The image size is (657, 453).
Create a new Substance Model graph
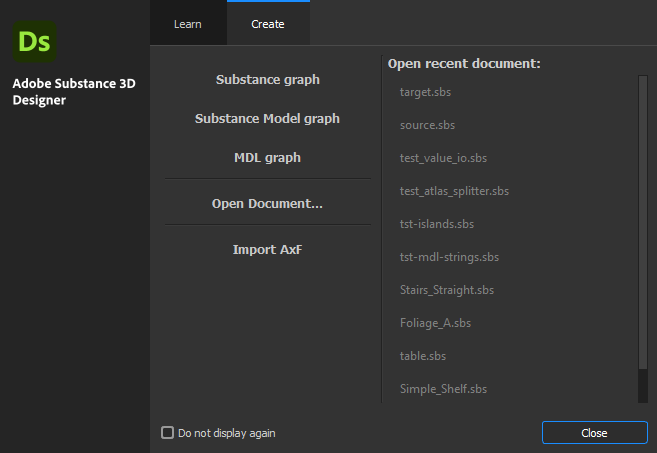click(268, 119)
